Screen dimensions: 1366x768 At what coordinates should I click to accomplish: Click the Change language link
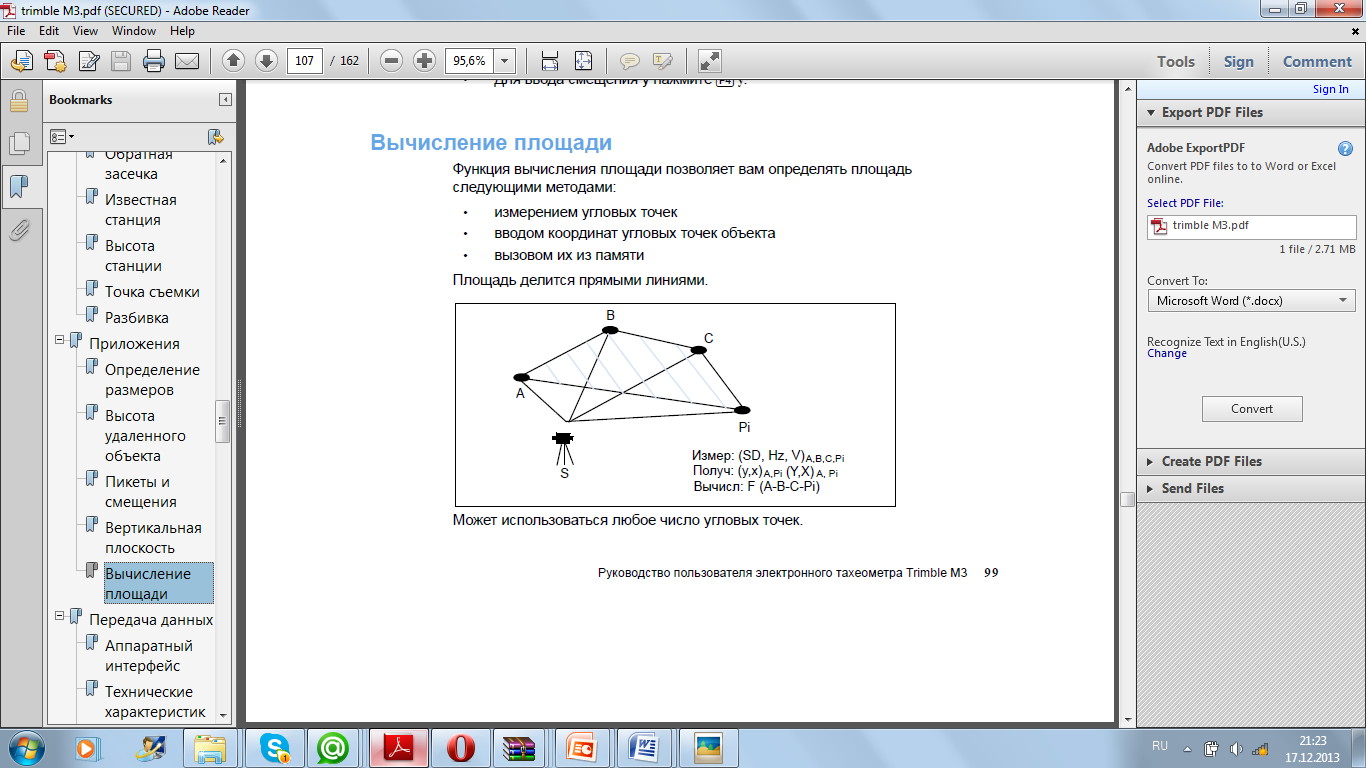pos(1167,353)
